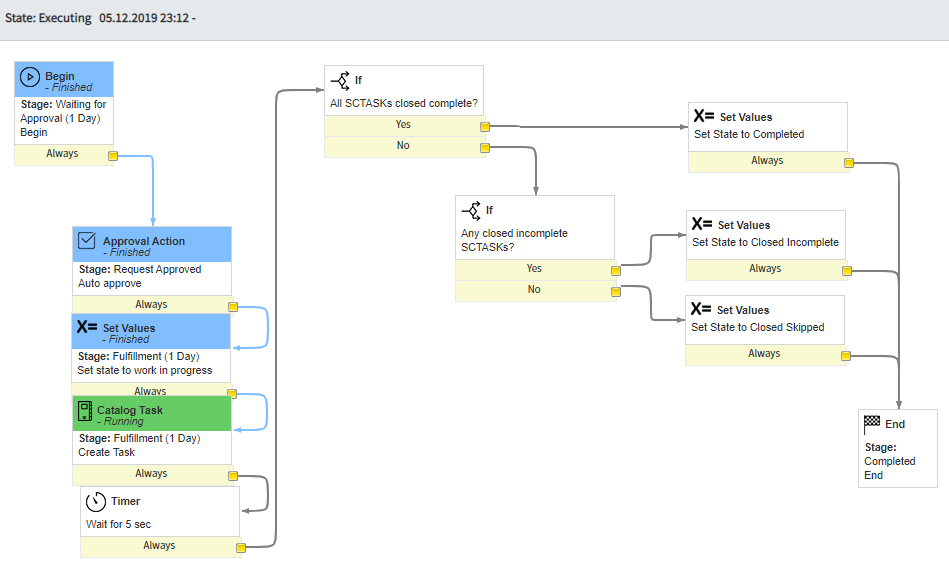Click the branch icon of 'All SCTASKs closed complete?' If
This screenshot has height=566, width=949.
click(340, 80)
